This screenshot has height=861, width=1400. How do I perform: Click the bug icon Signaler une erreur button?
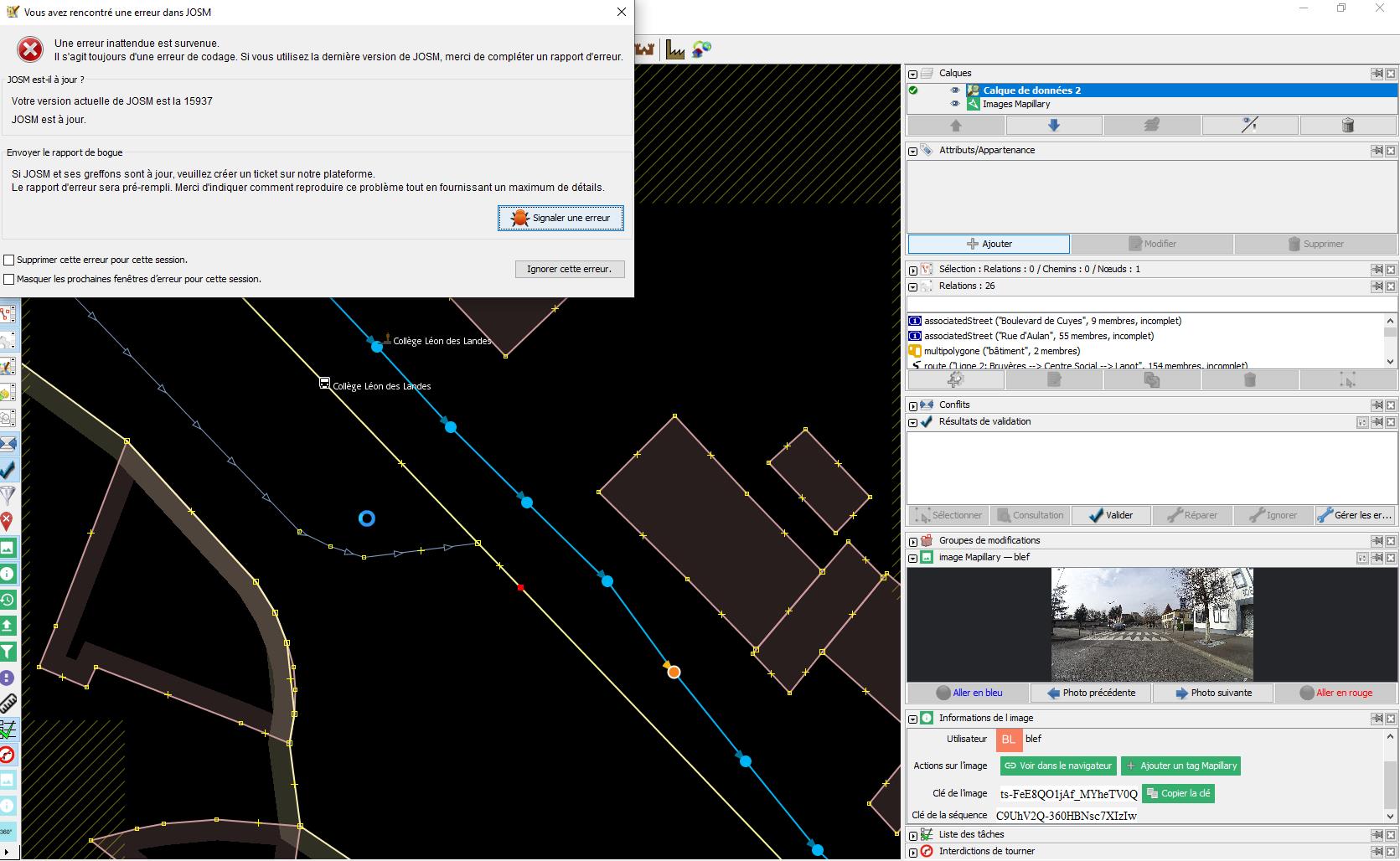[x=561, y=218]
